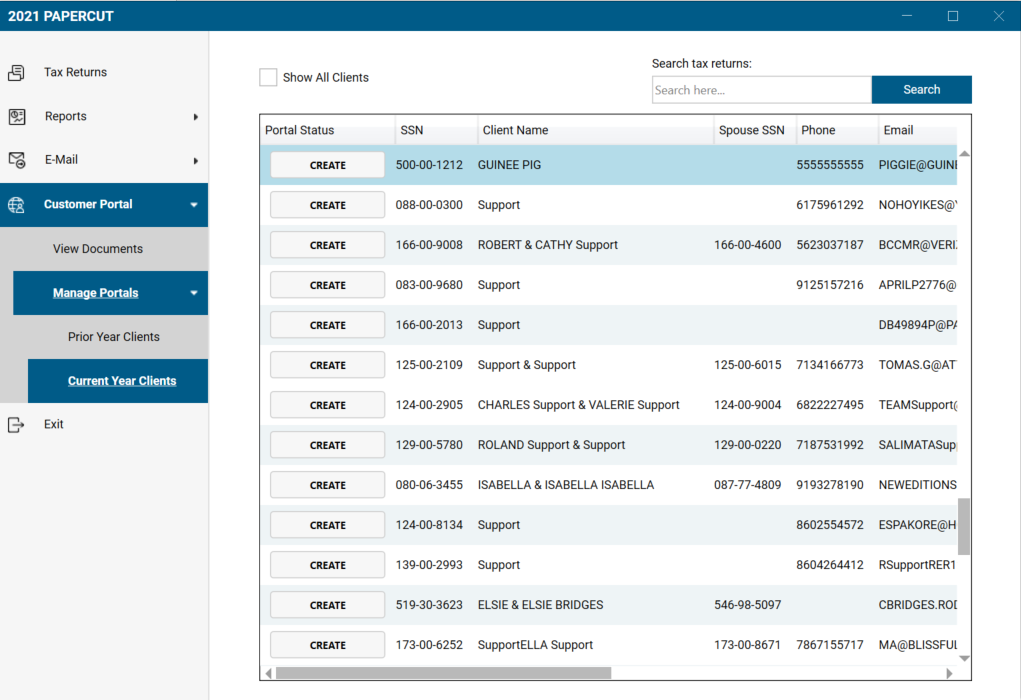Click the scroll down arrow of client table
1021x700 pixels.
click(964, 658)
